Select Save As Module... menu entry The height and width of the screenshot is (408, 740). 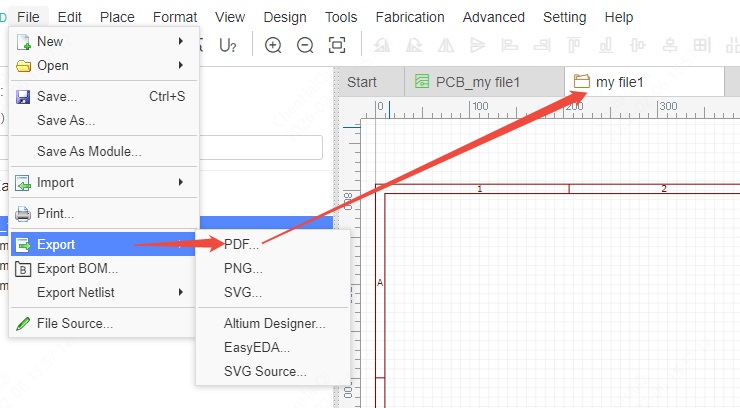[89, 152]
